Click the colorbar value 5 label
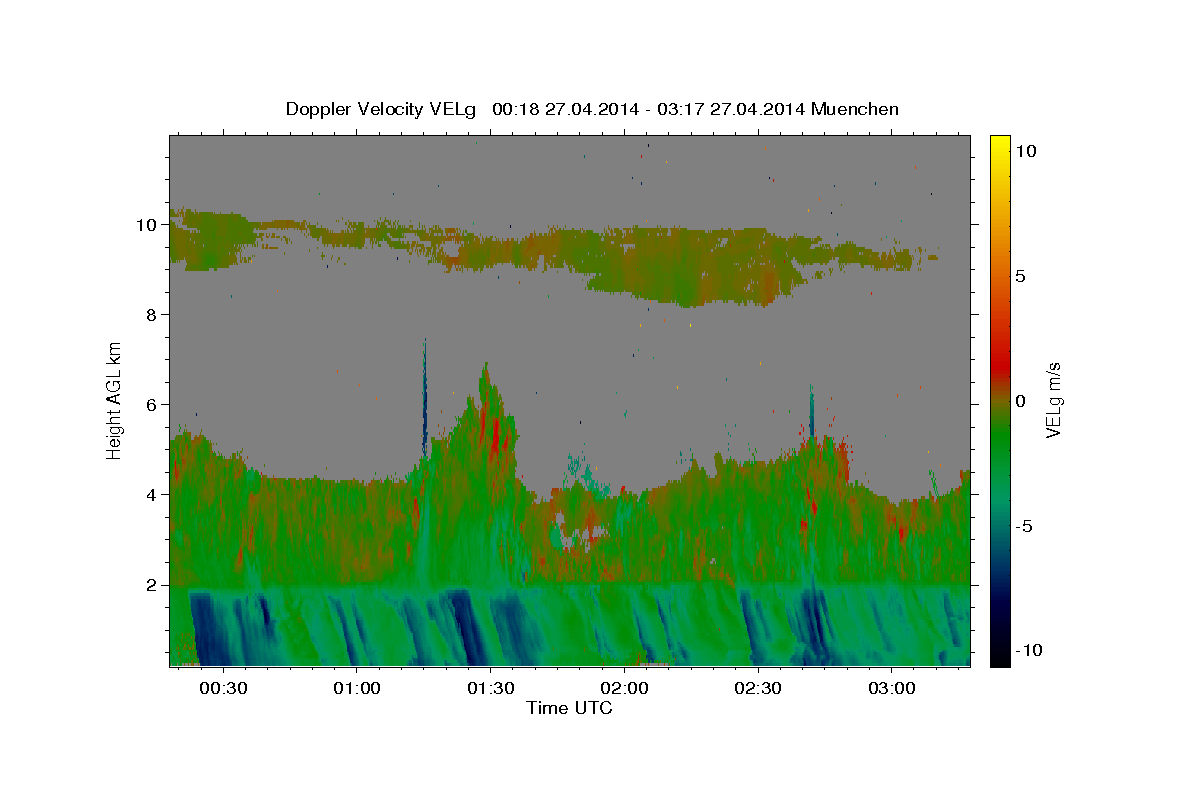Screen dimensions: 1200x800 tap(1020, 276)
